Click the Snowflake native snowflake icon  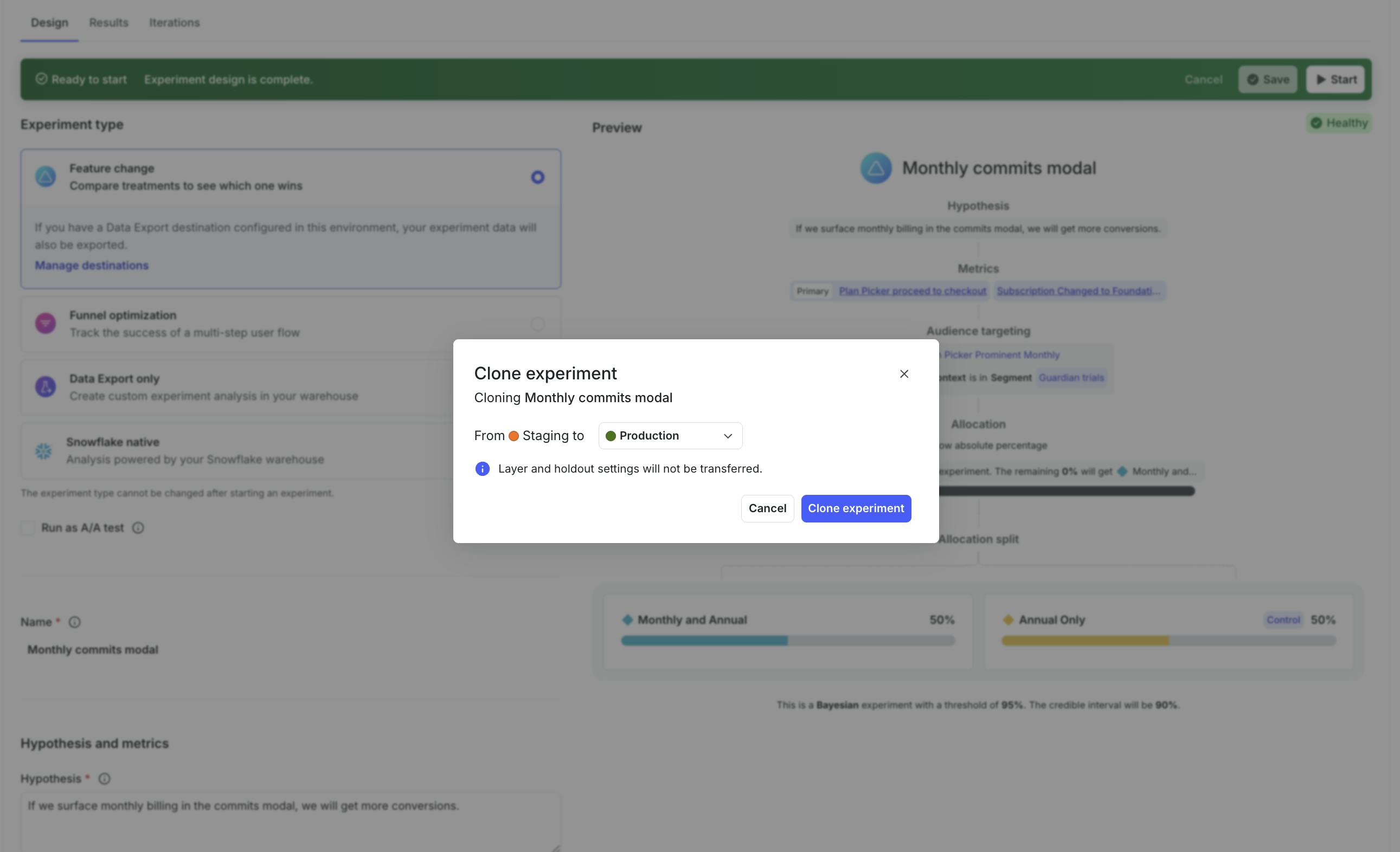point(43,451)
